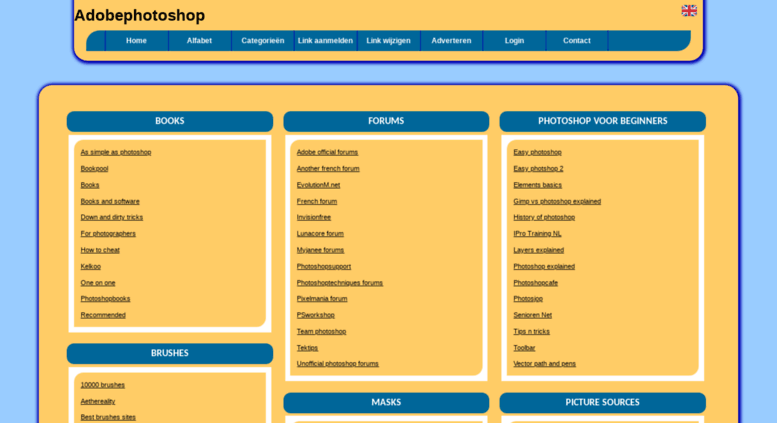Follow the Books link
Screen dimensions: 777x423
(x=90, y=185)
